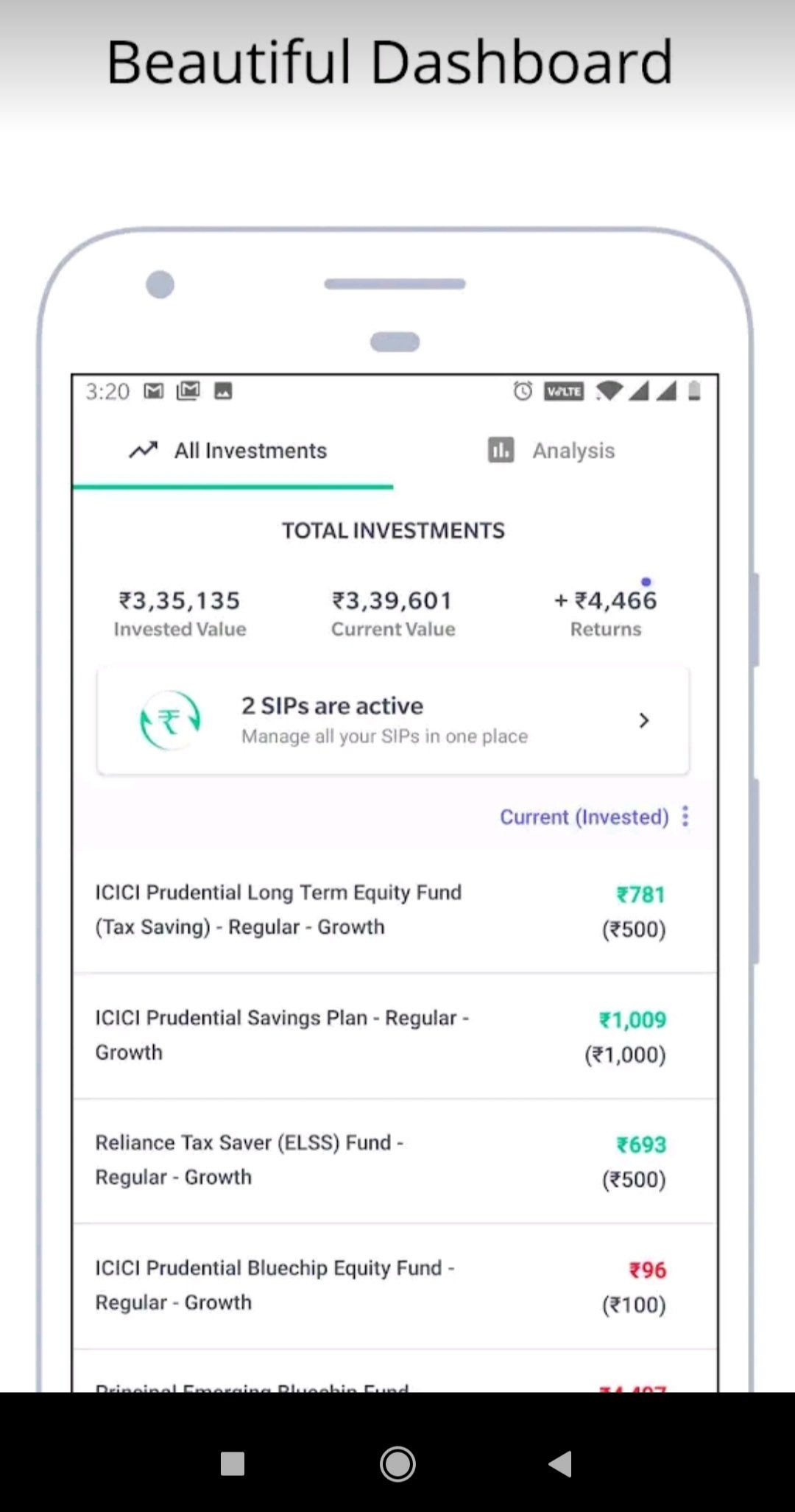Tap the bar chart Analysis icon
Viewport: 795px width, 1512px height.
(x=501, y=450)
